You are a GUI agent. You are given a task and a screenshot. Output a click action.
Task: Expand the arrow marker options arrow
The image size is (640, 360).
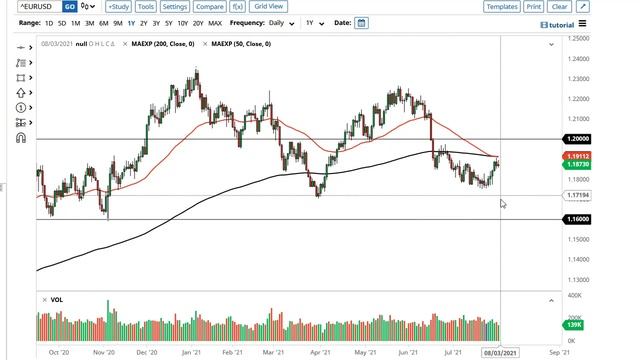click(x=31, y=93)
